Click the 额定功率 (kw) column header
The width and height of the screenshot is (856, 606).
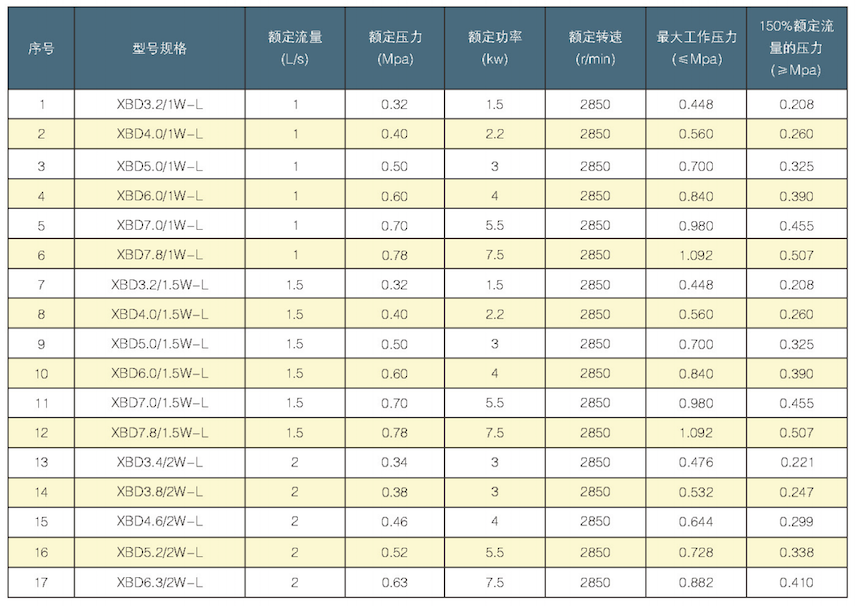click(x=495, y=48)
